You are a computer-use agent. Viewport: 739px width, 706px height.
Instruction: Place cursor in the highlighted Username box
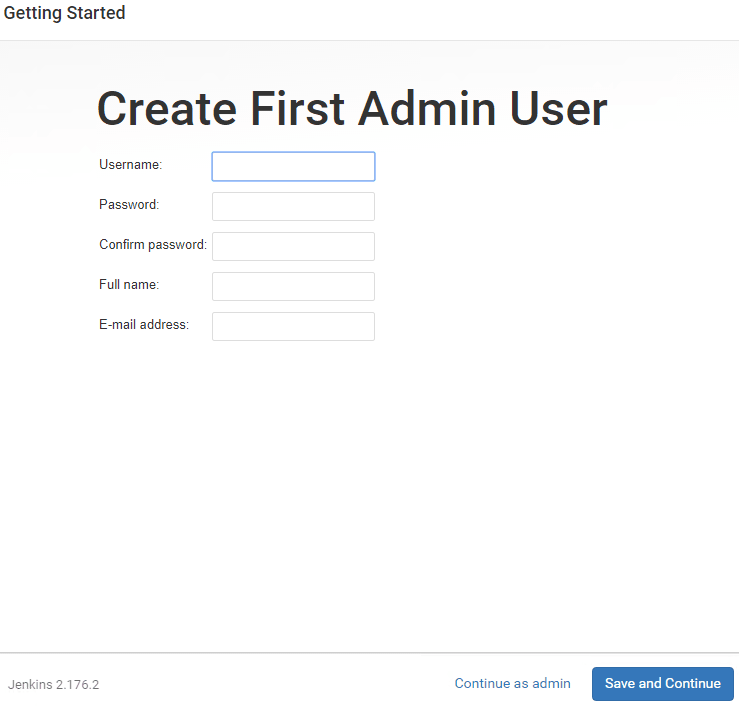pyautogui.click(x=293, y=166)
